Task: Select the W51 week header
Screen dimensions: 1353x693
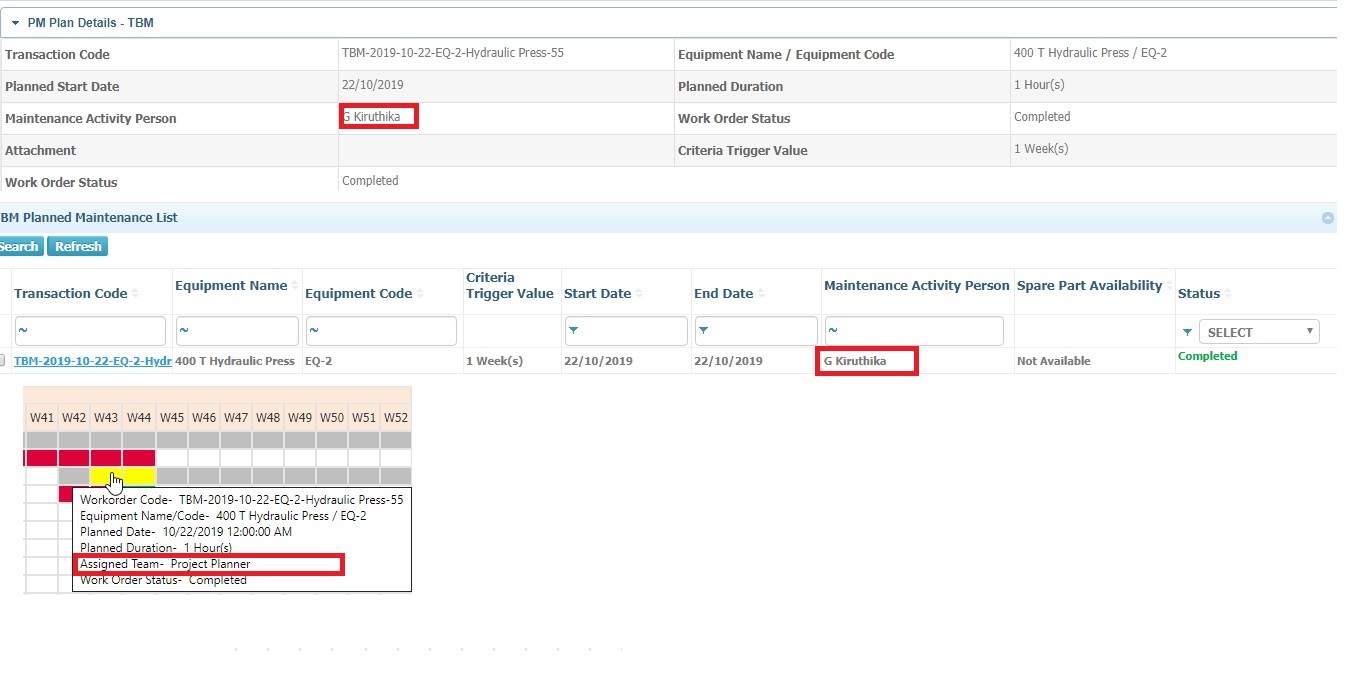Action: [364, 417]
